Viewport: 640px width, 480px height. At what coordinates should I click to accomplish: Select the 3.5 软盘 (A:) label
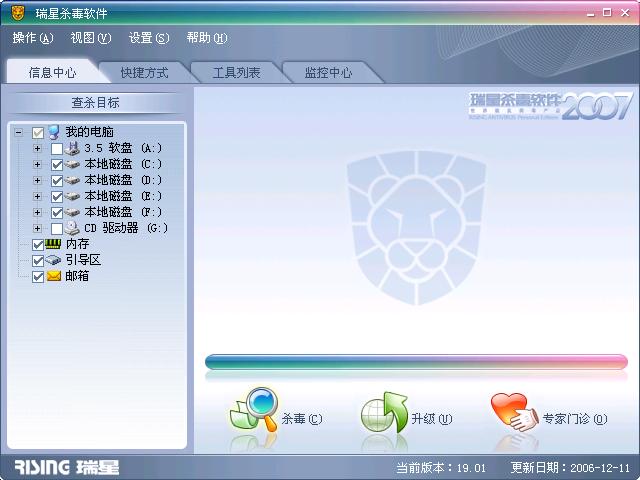123,148
